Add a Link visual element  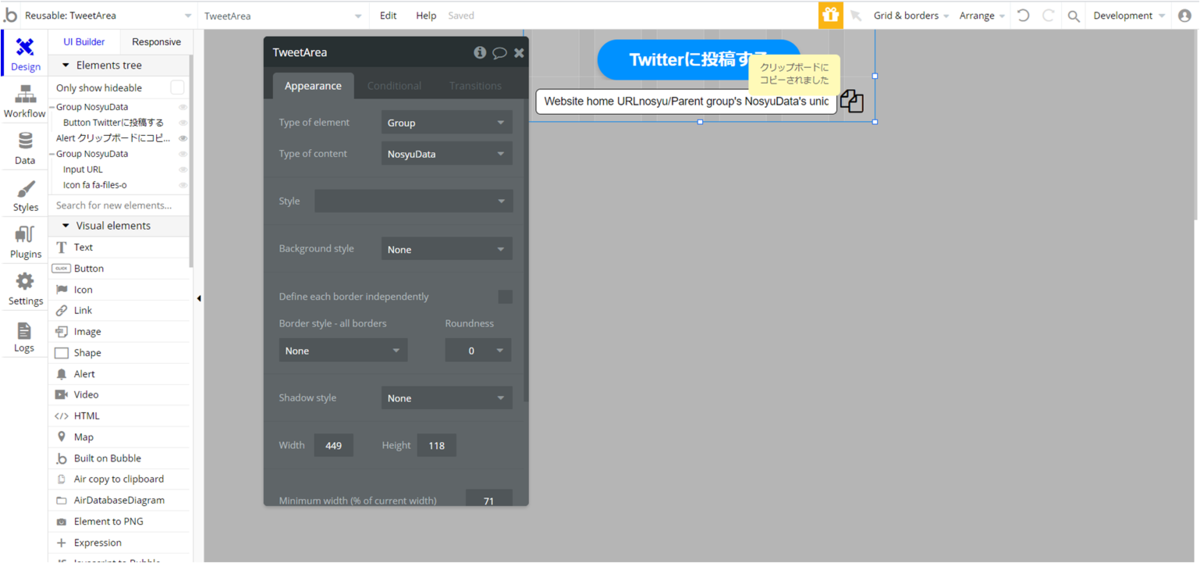pyautogui.click(x=119, y=310)
